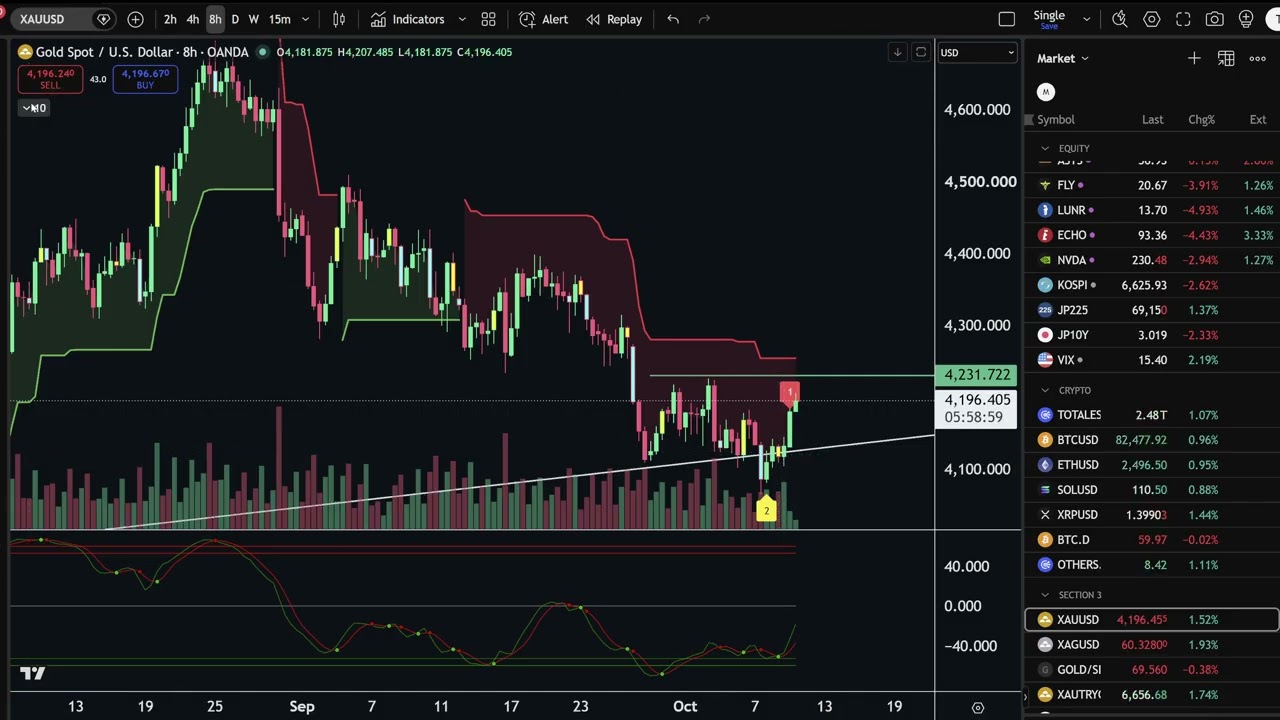Open chart settings gear icon
This screenshot has height=720, width=1280.
[1152, 19]
